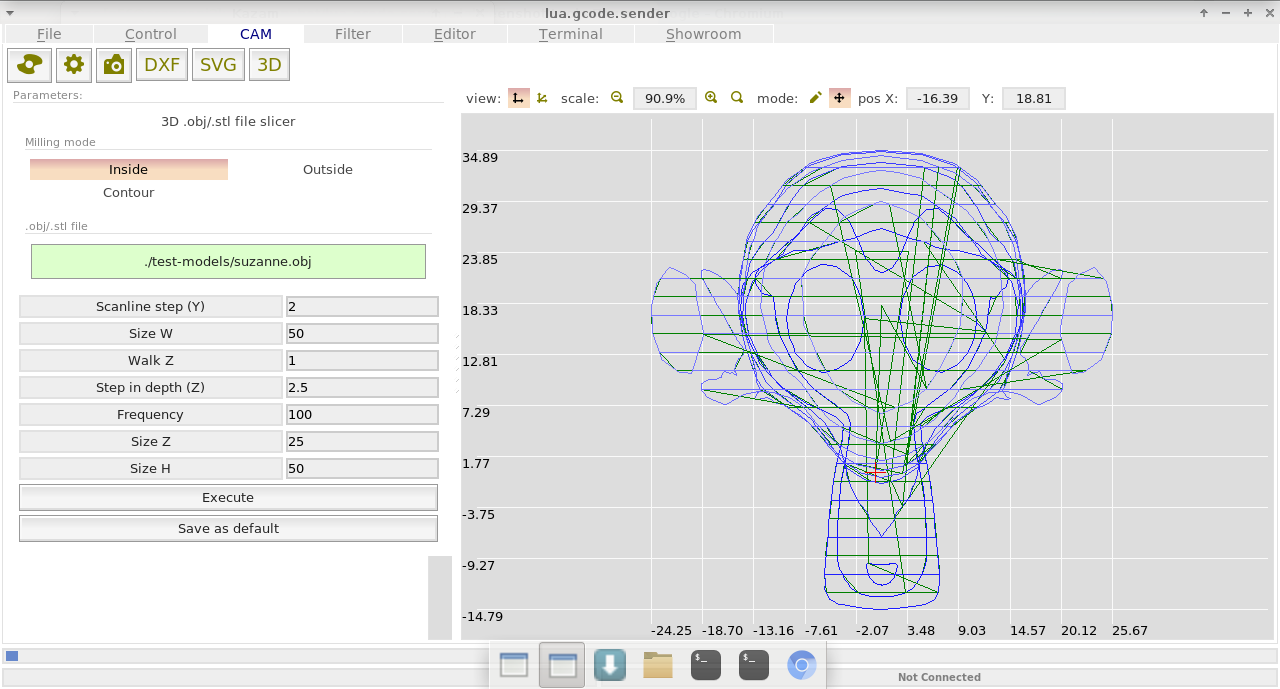
Task: Click Save as default button
Action: 228,529
